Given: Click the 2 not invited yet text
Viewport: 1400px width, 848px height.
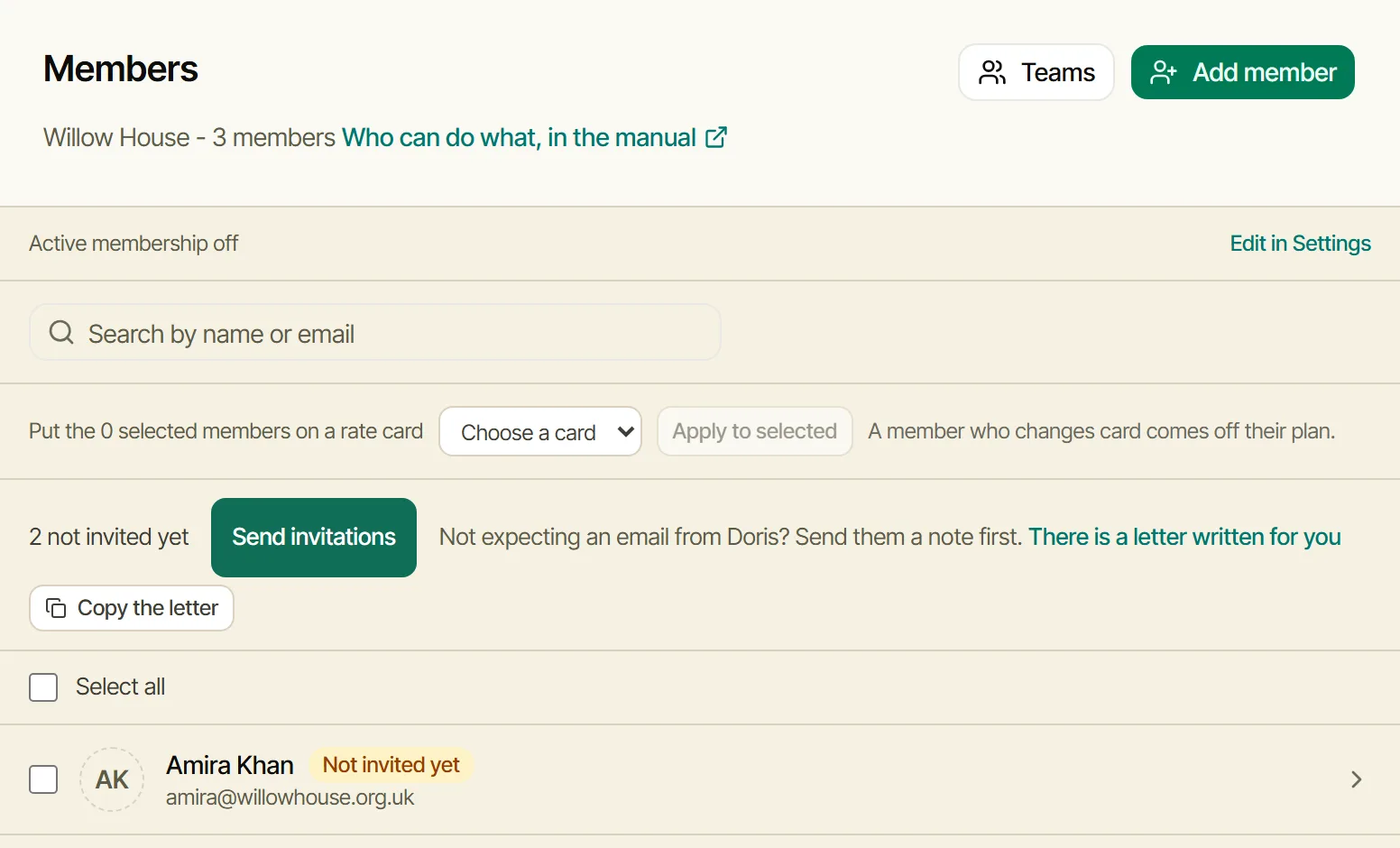Looking at the screenshot, I should (109, 537).
